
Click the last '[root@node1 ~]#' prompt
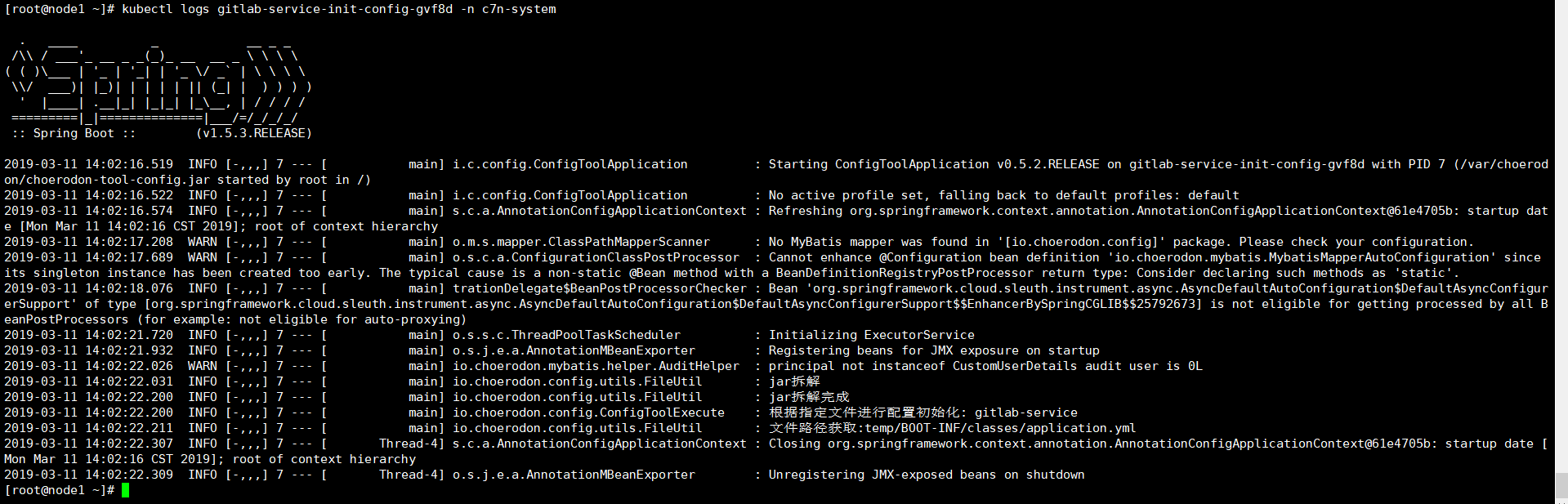[x=59, y=490]
